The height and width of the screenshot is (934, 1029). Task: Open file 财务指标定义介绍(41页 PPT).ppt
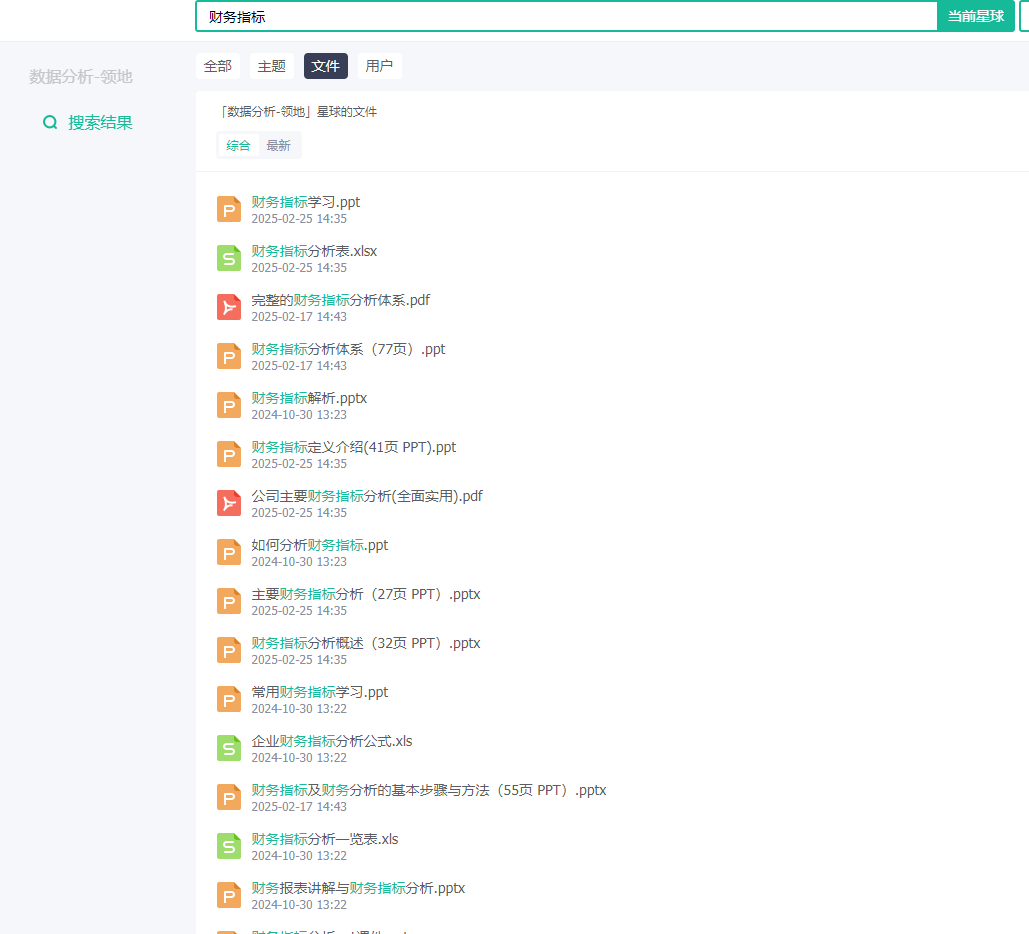pyautogui.click(x=354, y=447)
